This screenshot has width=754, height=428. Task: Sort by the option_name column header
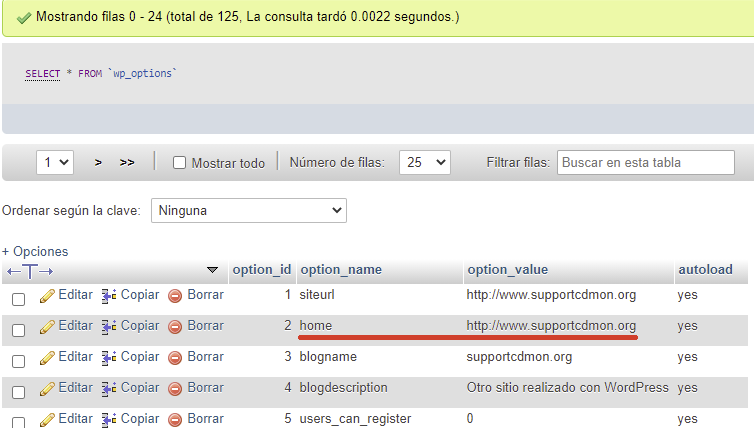coord(341,270)
